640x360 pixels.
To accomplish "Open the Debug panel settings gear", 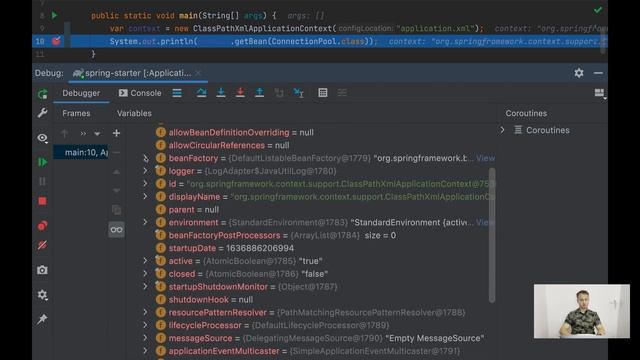I will [579, 73].
